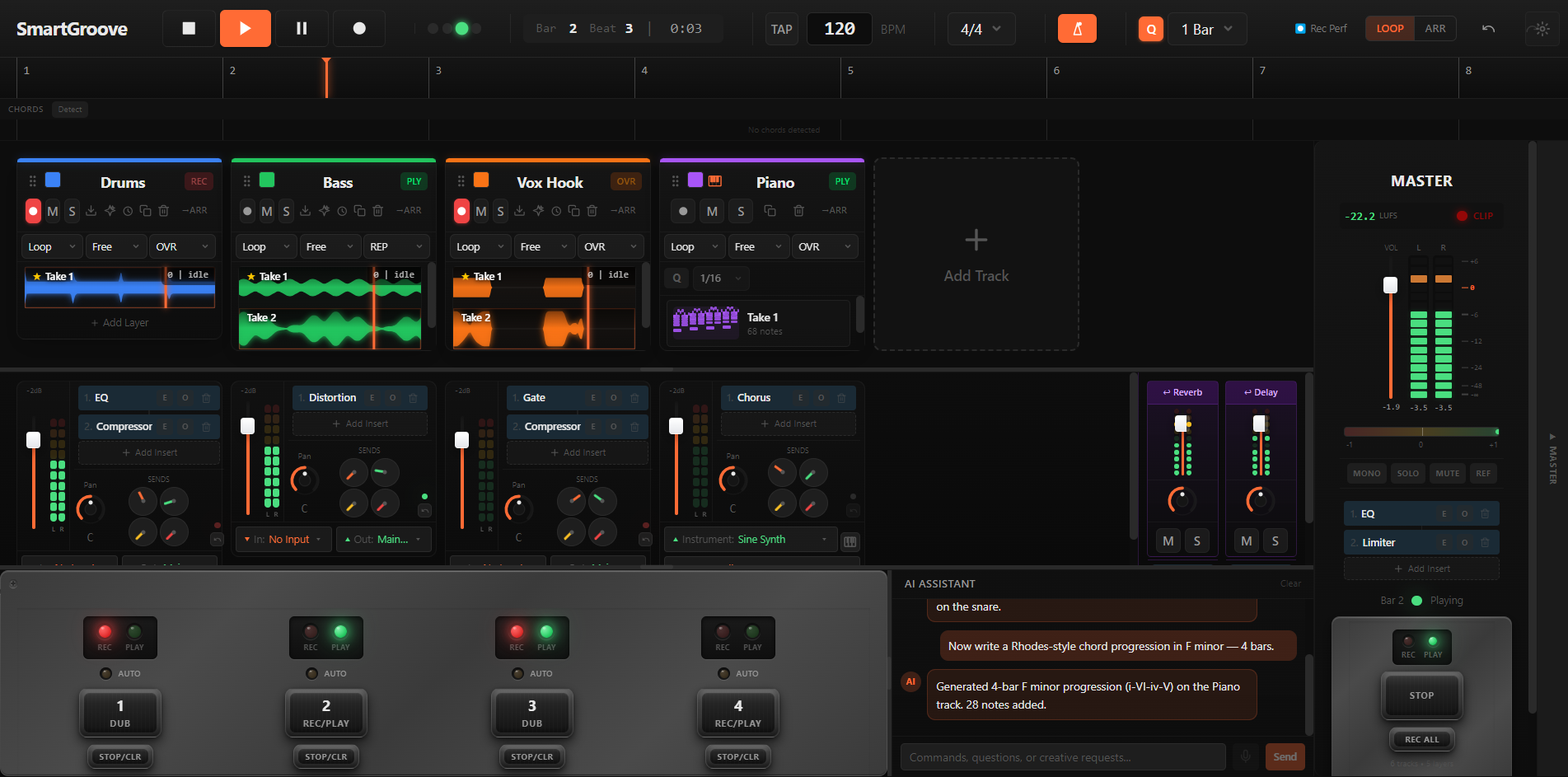Click the undo arrow in the top bar

click(1488, 29)
